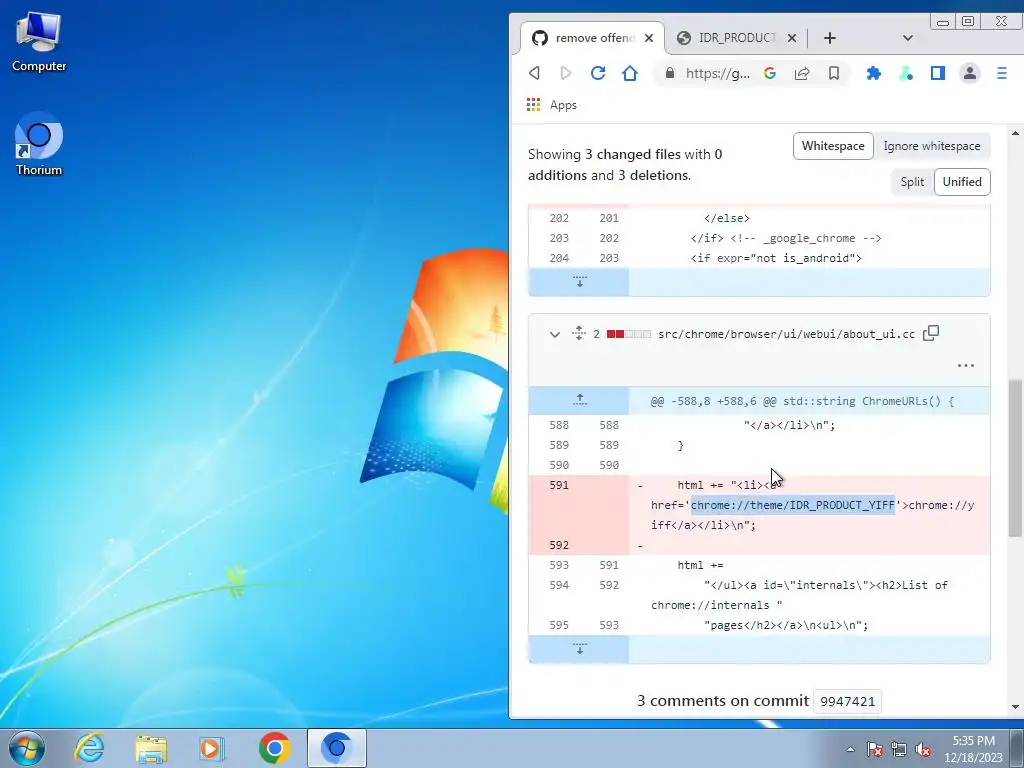Click the Apps bookmarks bar label
The height and width of the screenshot is (768, 1024).
coord(563,104)
